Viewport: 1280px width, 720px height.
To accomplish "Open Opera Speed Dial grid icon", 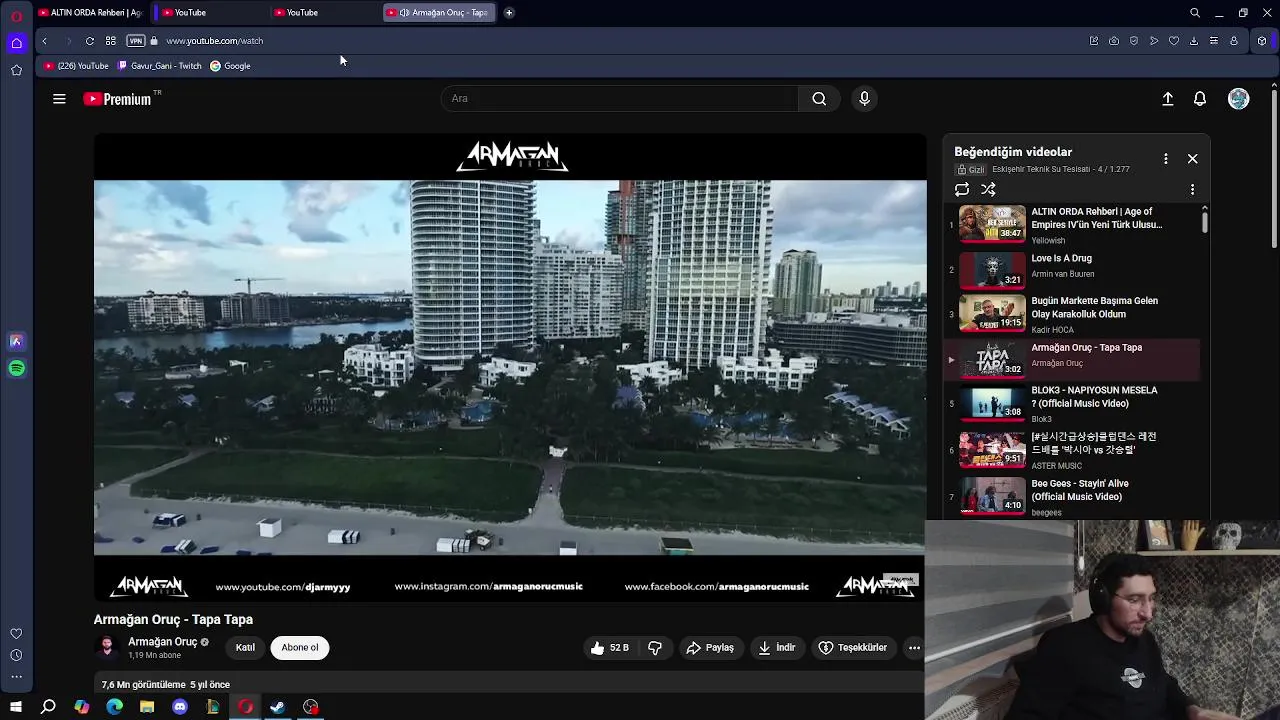I will pos(110,41).
